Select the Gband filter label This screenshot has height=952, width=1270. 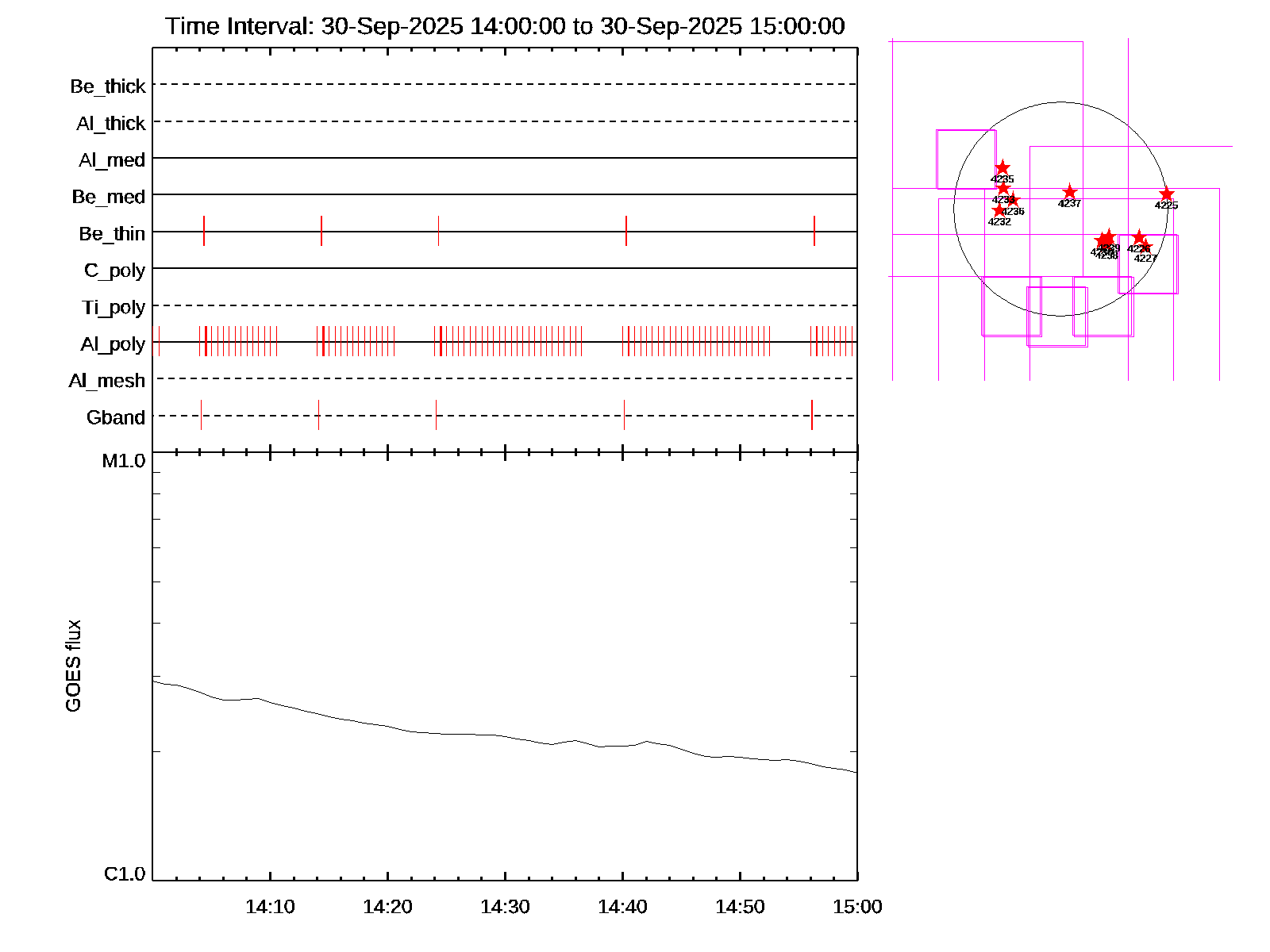click(x=116, y=417)
